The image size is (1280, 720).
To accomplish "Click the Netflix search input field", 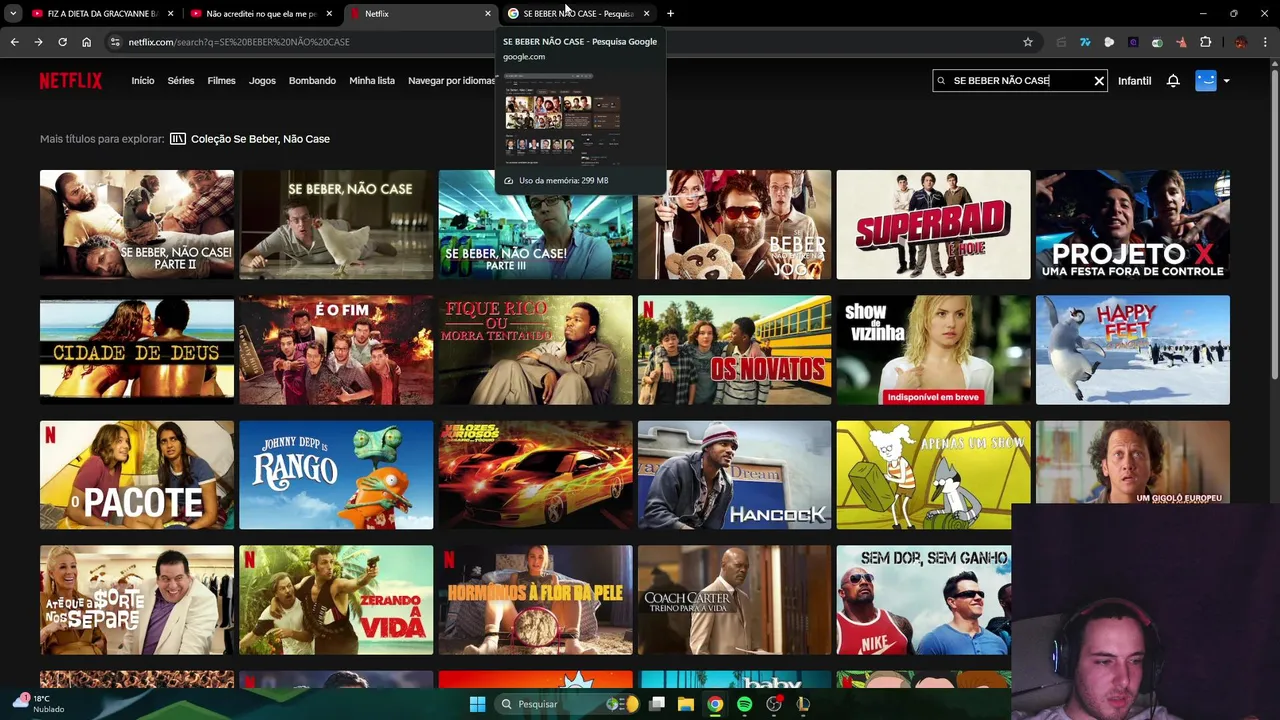I will (1019, 81).
